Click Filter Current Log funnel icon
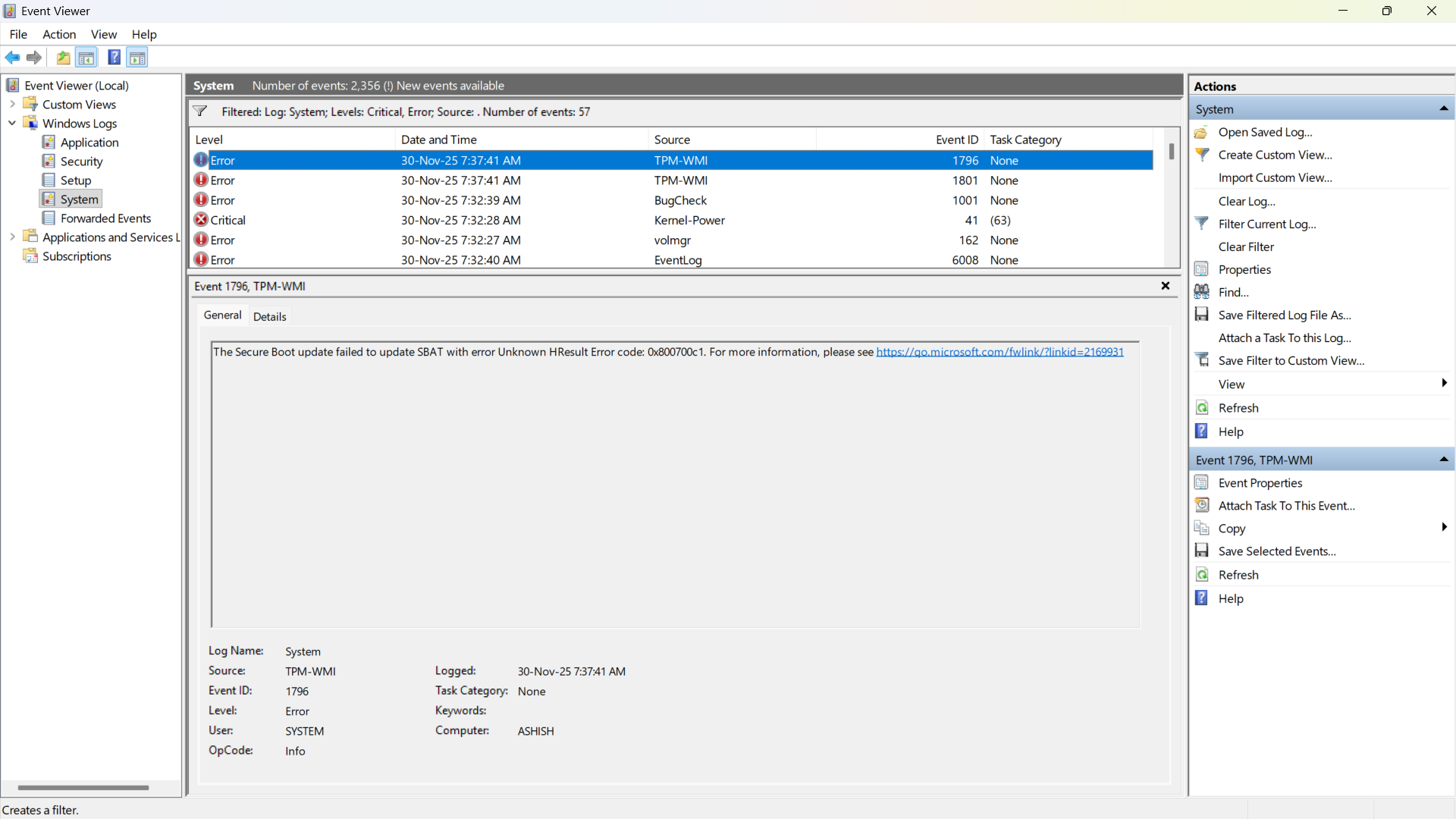The height and width of the screenshot is (819, 1456). 1202,224
